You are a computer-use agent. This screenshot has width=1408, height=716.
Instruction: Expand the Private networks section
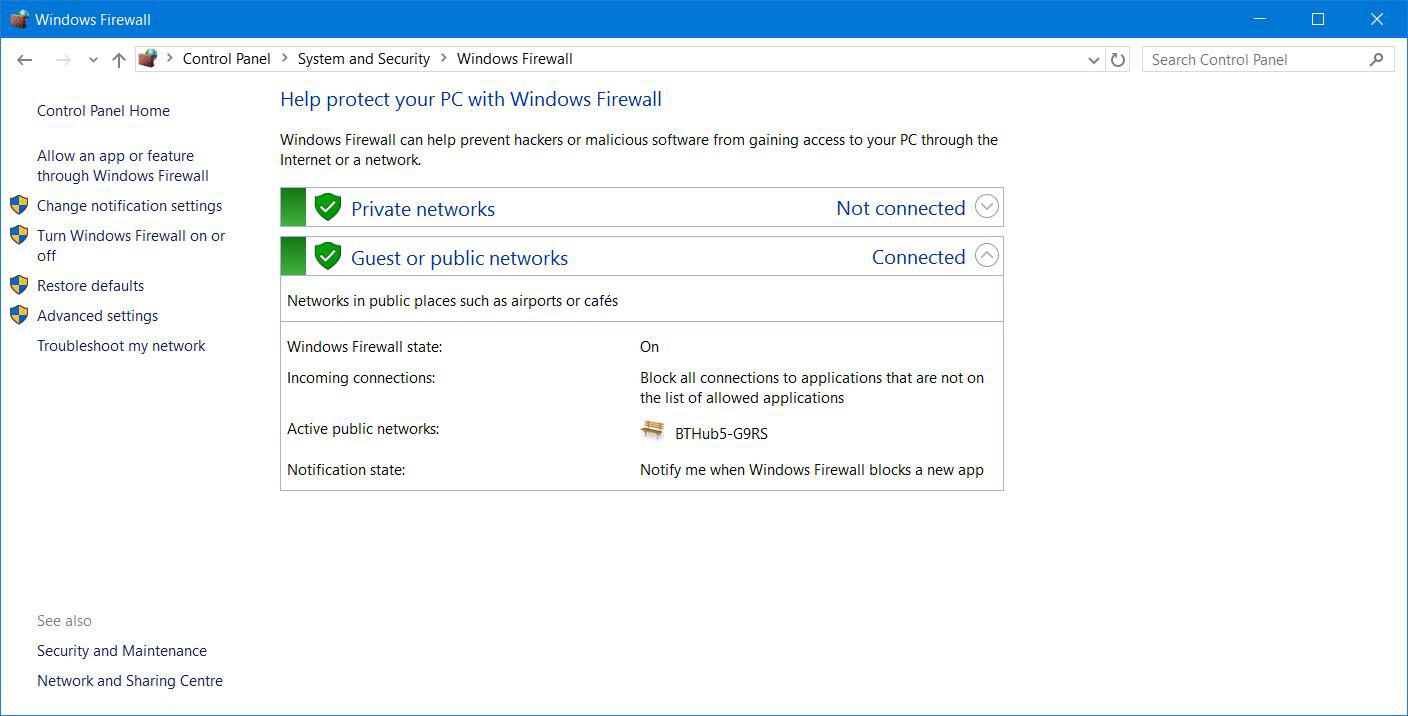point(987,207)
